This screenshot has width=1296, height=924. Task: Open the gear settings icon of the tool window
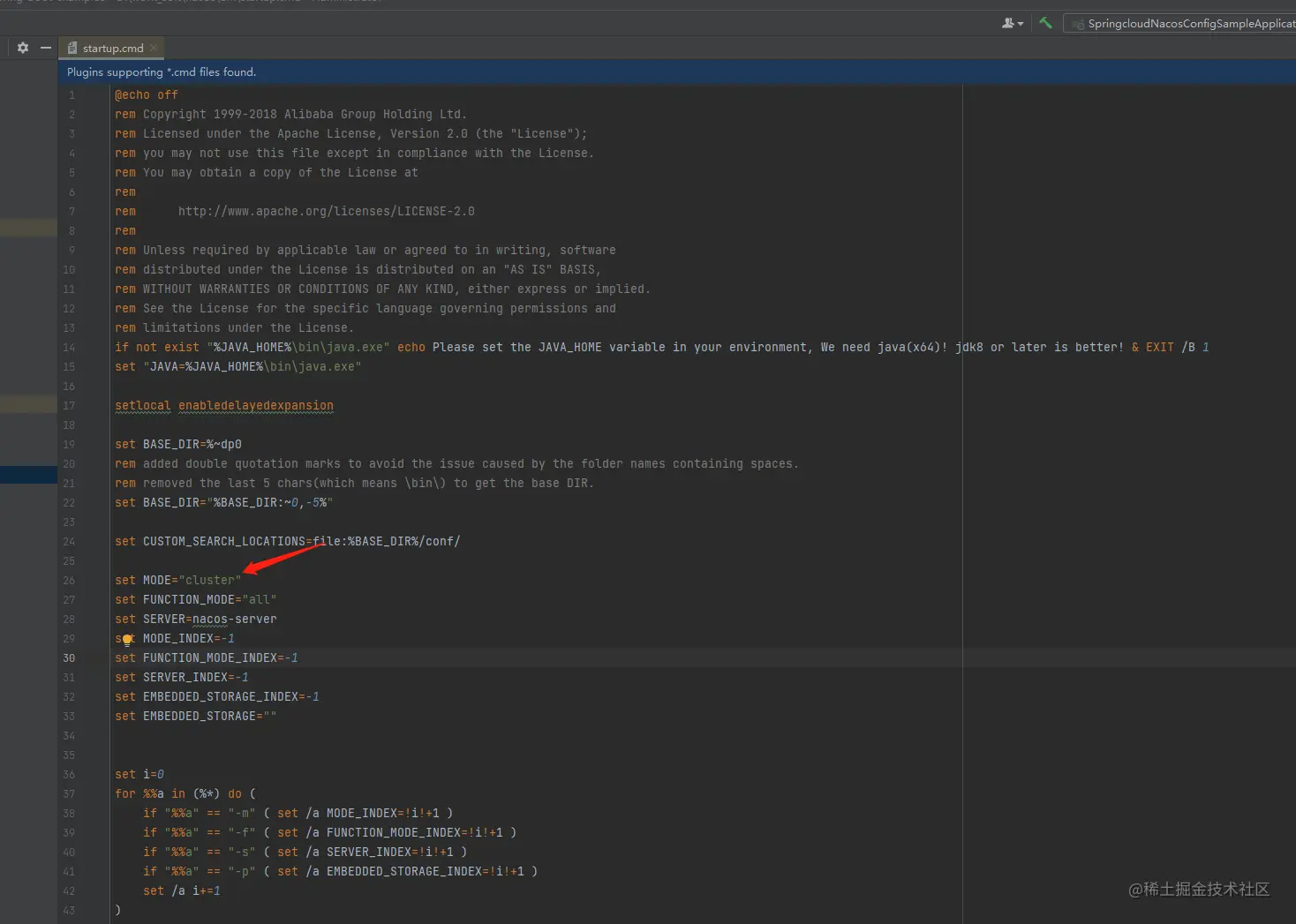tap(23, 48)
